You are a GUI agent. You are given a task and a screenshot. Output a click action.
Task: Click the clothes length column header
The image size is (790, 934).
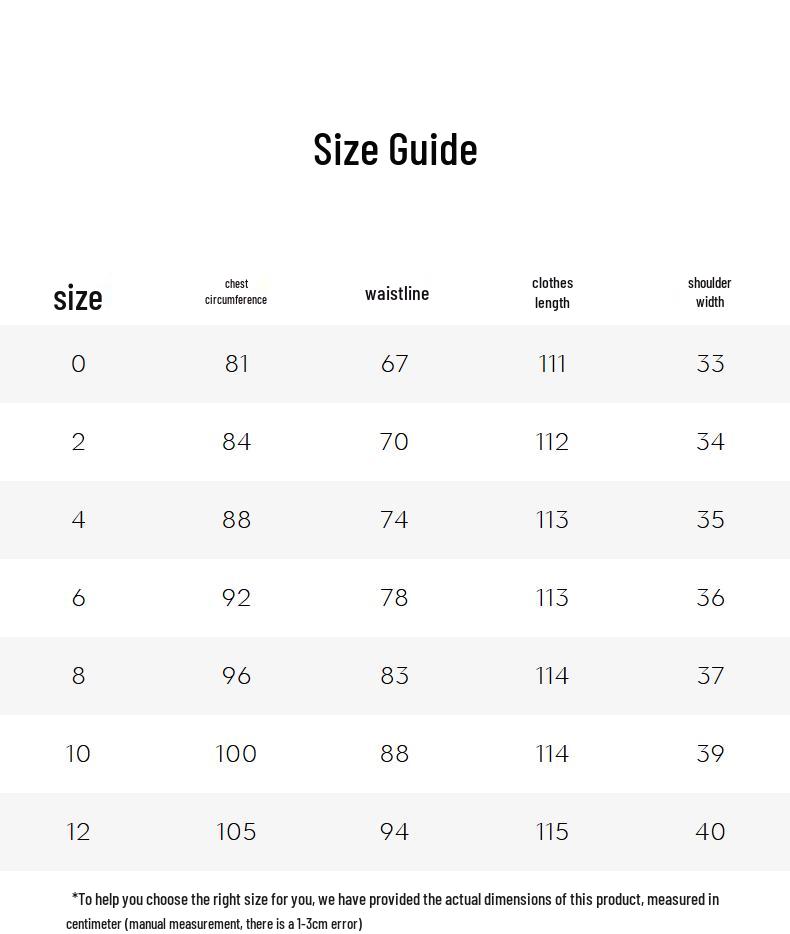click(x=552, y=293)
